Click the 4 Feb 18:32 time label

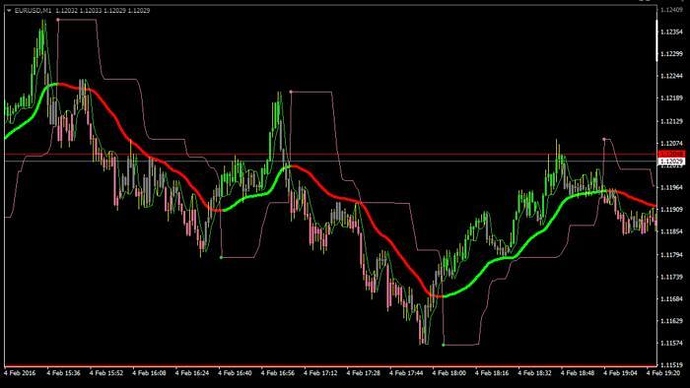click(535, 373)
